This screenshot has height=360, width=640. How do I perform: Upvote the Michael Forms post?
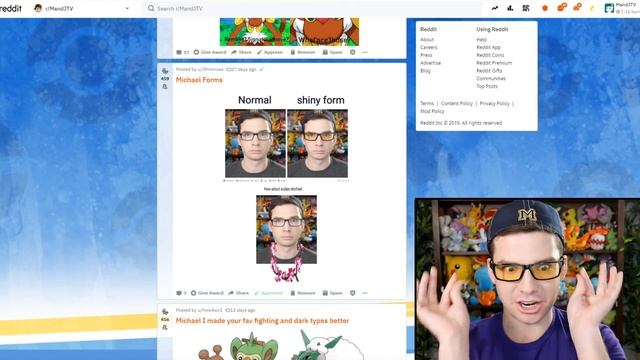tap(165, 71)
